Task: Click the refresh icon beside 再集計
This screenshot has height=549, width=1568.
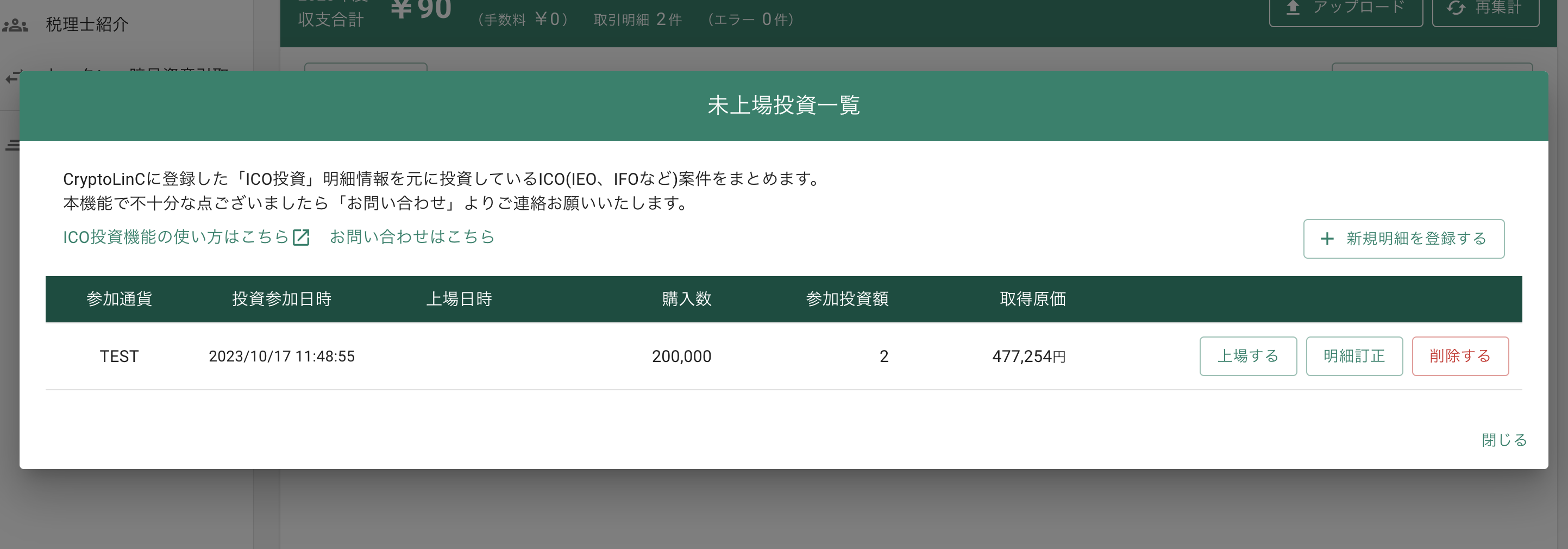Action: pyautogui.click(x=1456, y=7)
